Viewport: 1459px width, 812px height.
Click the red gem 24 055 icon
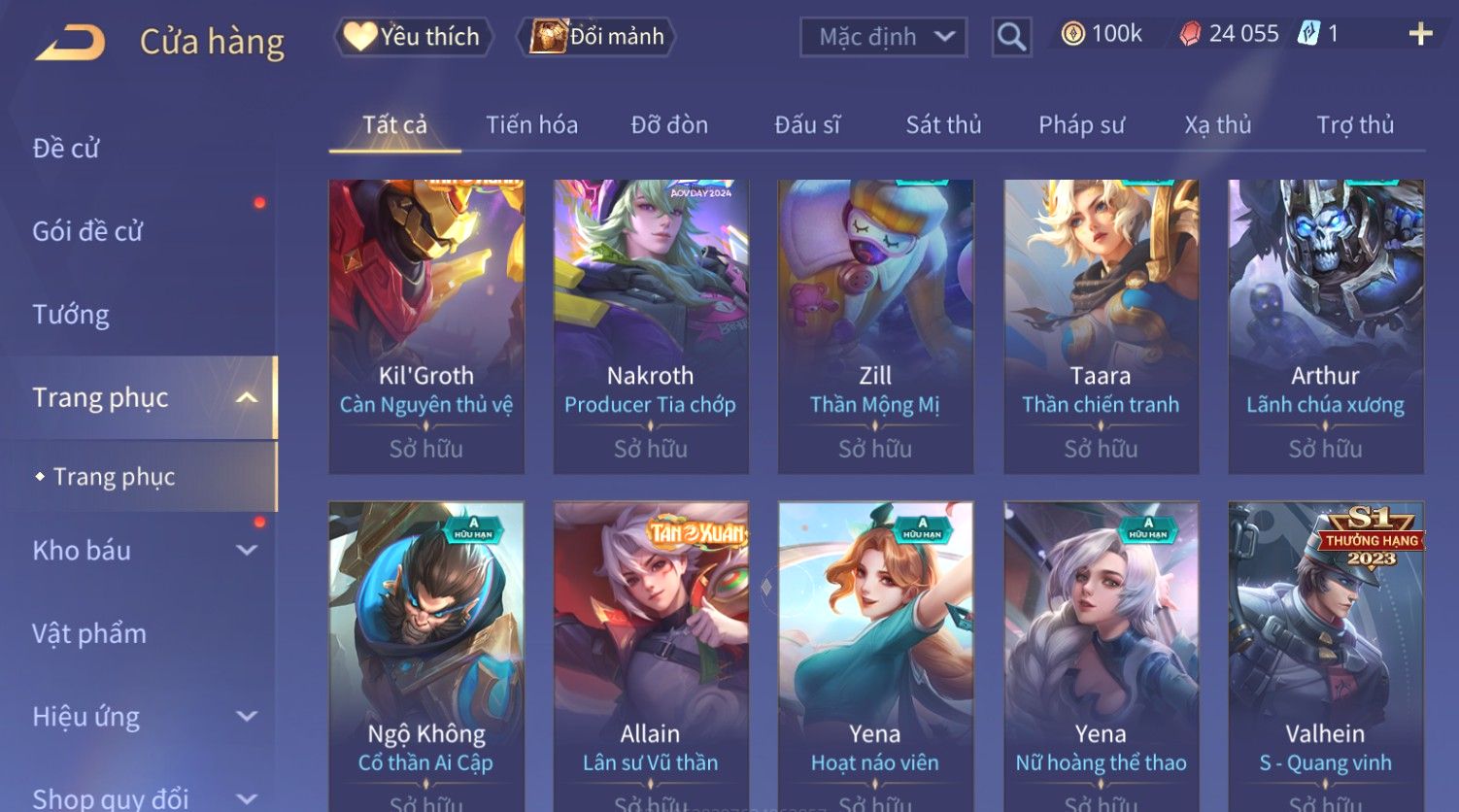click(1190, 34)
